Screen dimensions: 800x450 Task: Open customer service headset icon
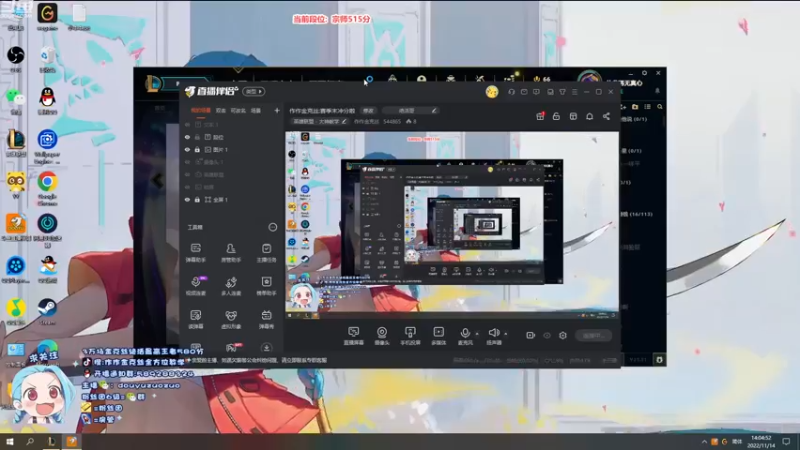coord(511,92)
